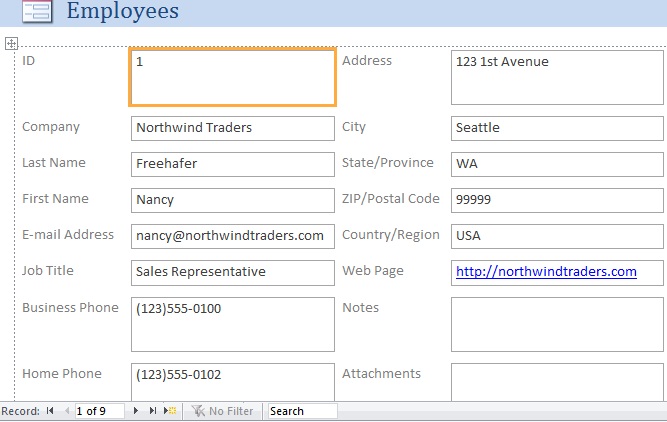Select the Attachments label

pos(382,374)
